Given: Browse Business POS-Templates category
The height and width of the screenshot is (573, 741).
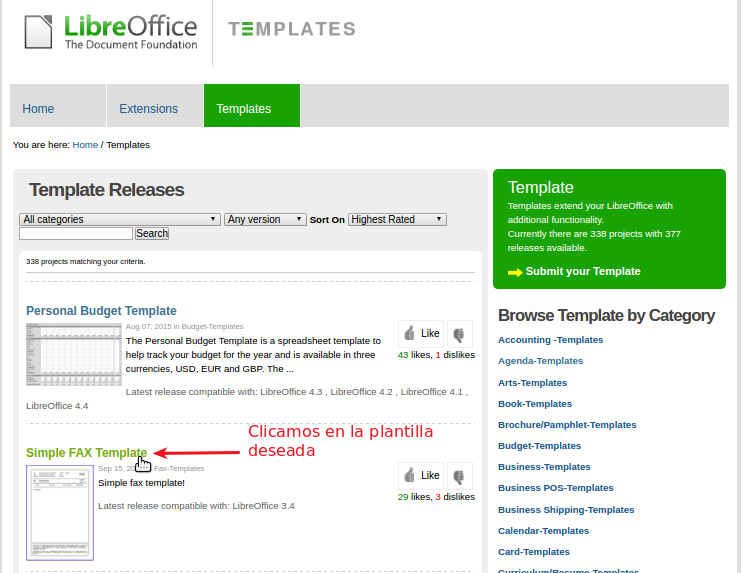Looking at the screenshot, I should click(x=555, y=488).
